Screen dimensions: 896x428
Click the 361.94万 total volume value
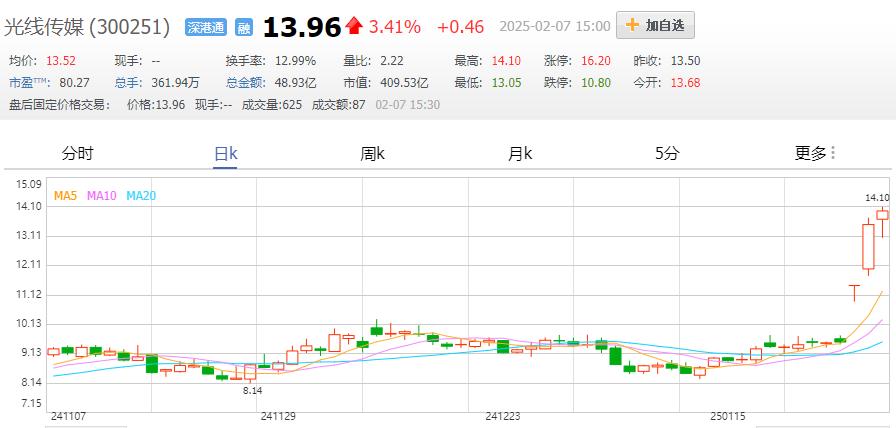[175, 83]
